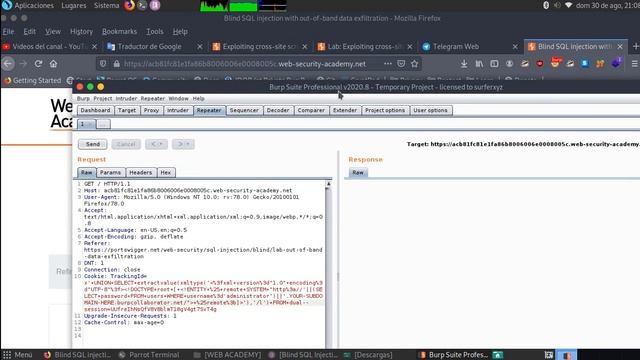640x360 pixels.
Task: Open the Decoder tab
Action: (278, 110)
